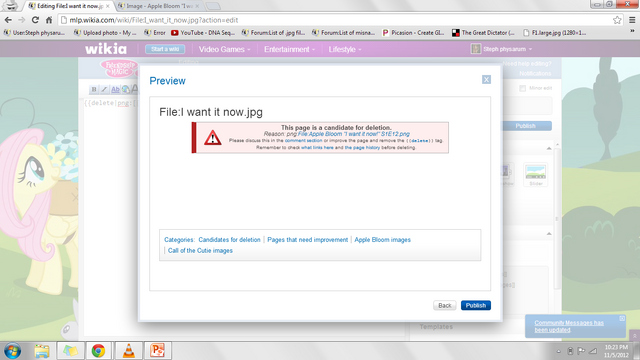
Task: Click the Italic editor toolbar icon
Action: (104, 89)
